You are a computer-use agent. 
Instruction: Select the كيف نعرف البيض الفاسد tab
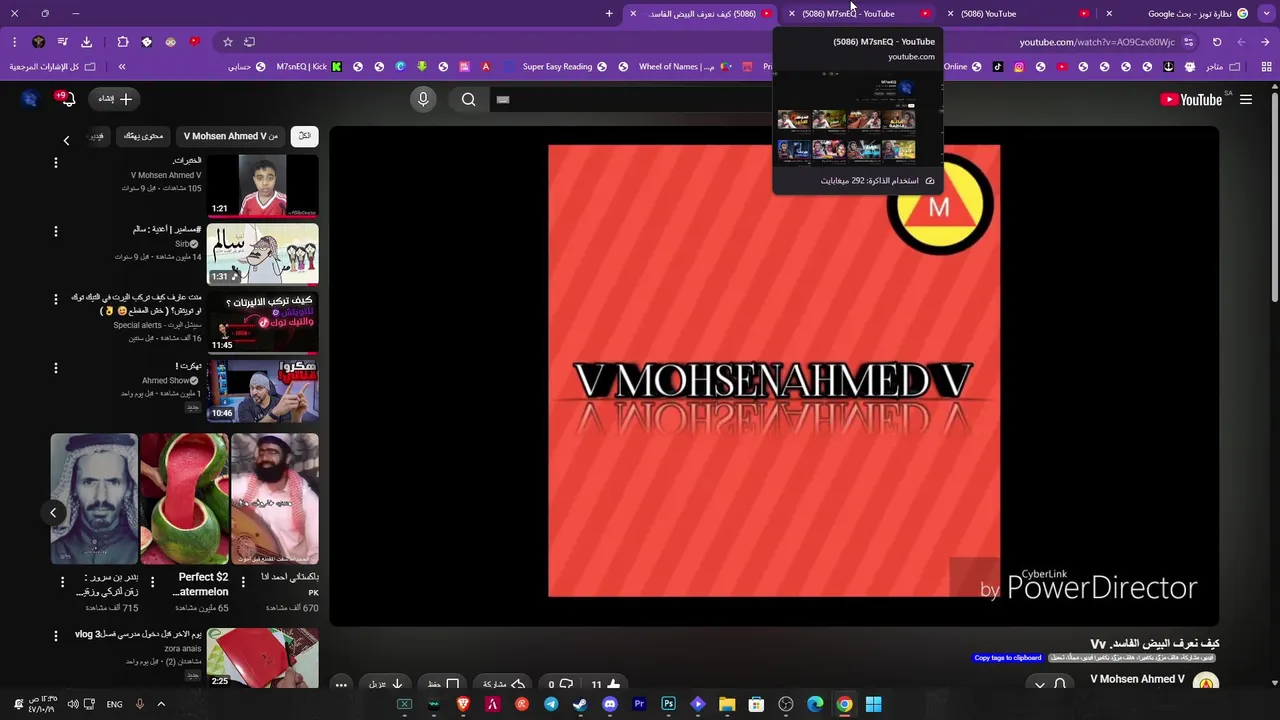[x=700, y=14]
